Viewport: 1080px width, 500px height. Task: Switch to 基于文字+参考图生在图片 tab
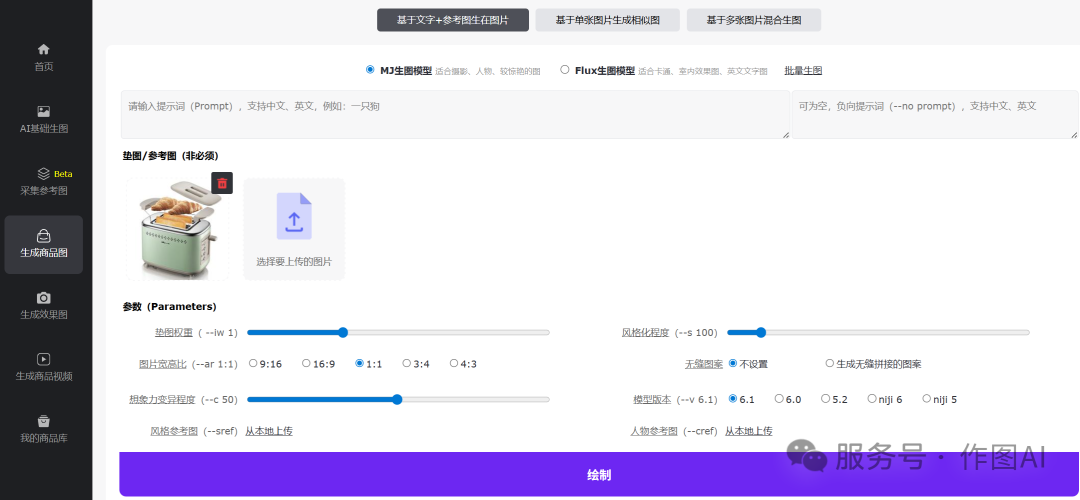coord(453,20)
